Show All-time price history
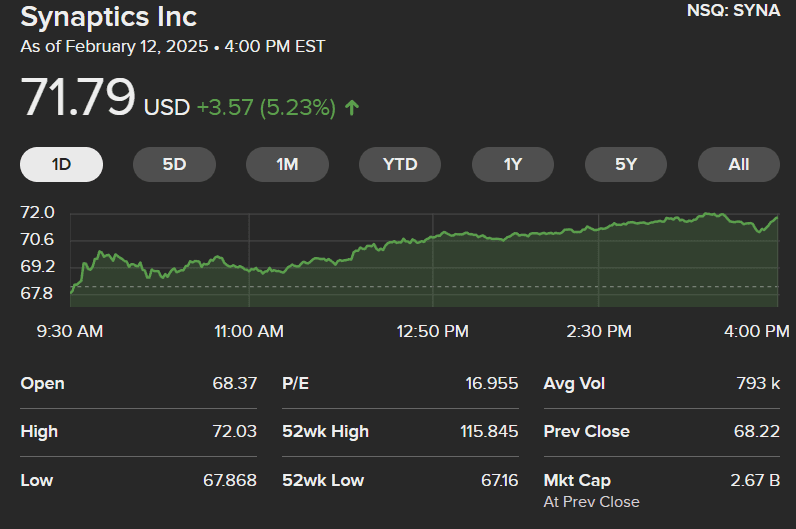 [739, 164]
